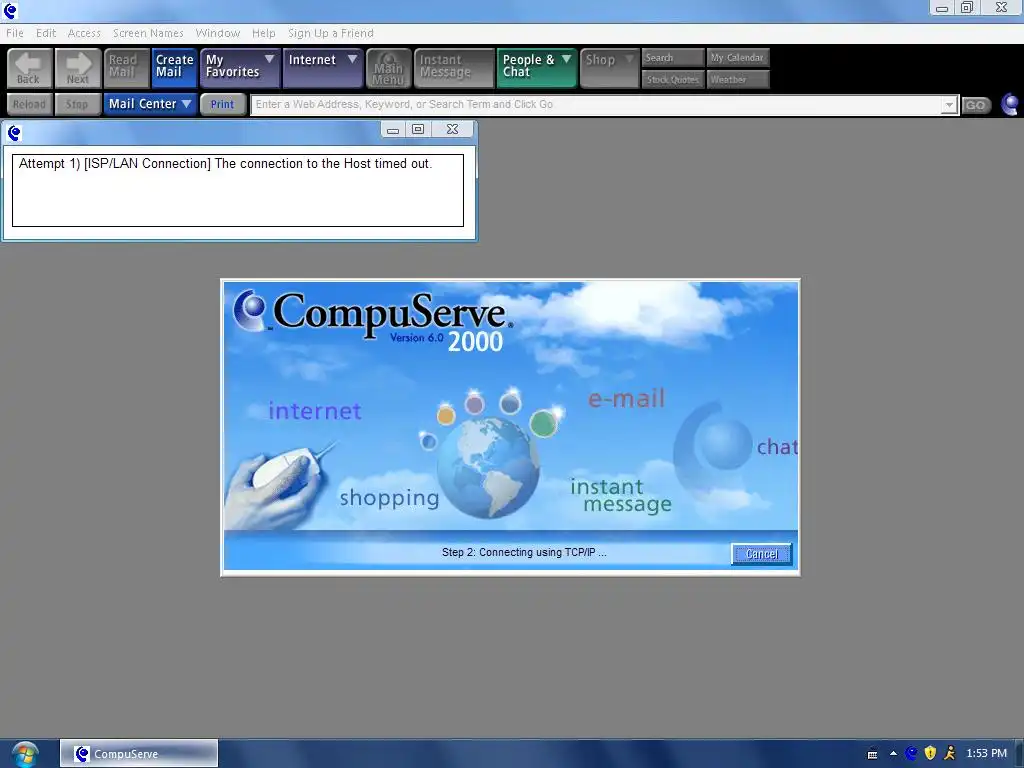
Task: Click the Print button
Action: 223,104
